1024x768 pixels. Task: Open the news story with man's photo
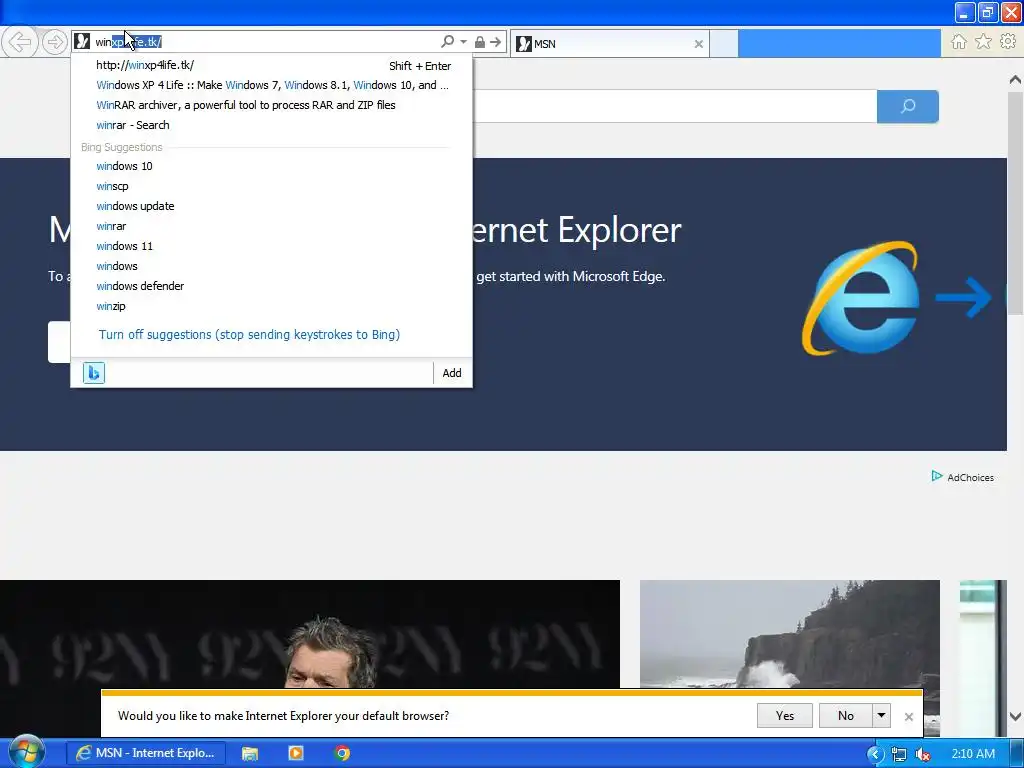point(310,633)
